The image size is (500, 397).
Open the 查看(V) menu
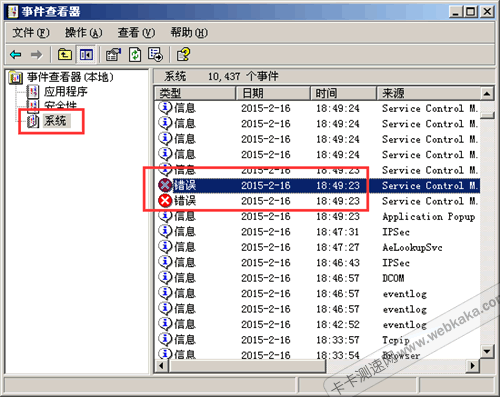[136, 33]
